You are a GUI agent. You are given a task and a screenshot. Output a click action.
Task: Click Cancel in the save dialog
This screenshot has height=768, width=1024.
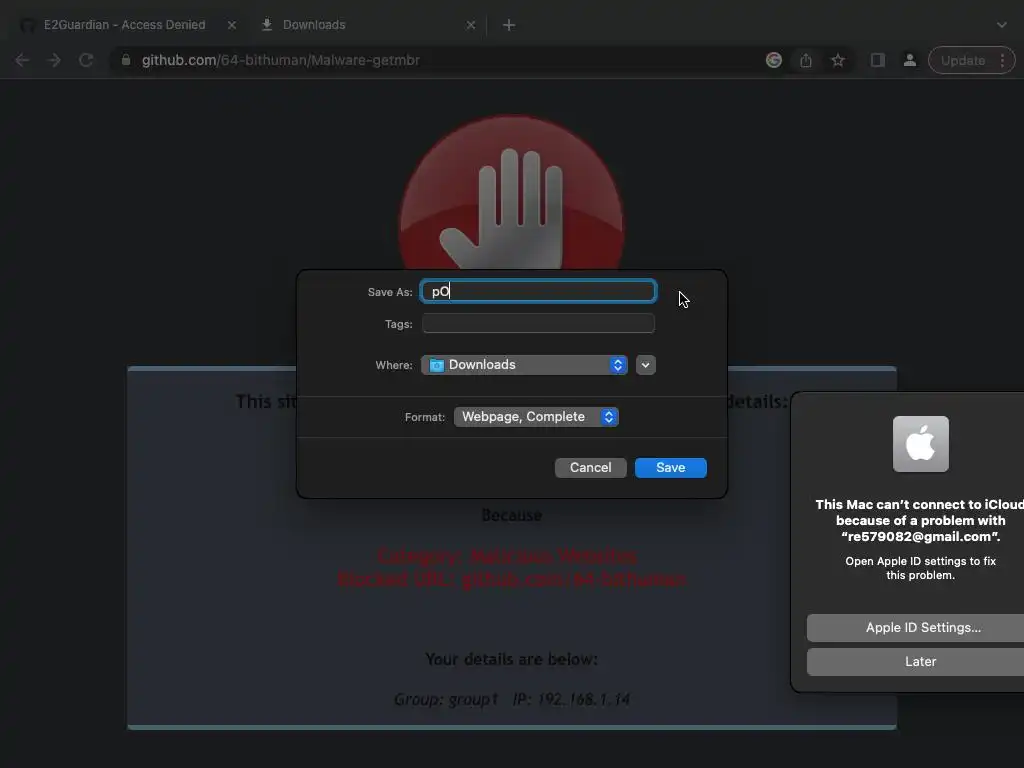click(x=590, y=468)
